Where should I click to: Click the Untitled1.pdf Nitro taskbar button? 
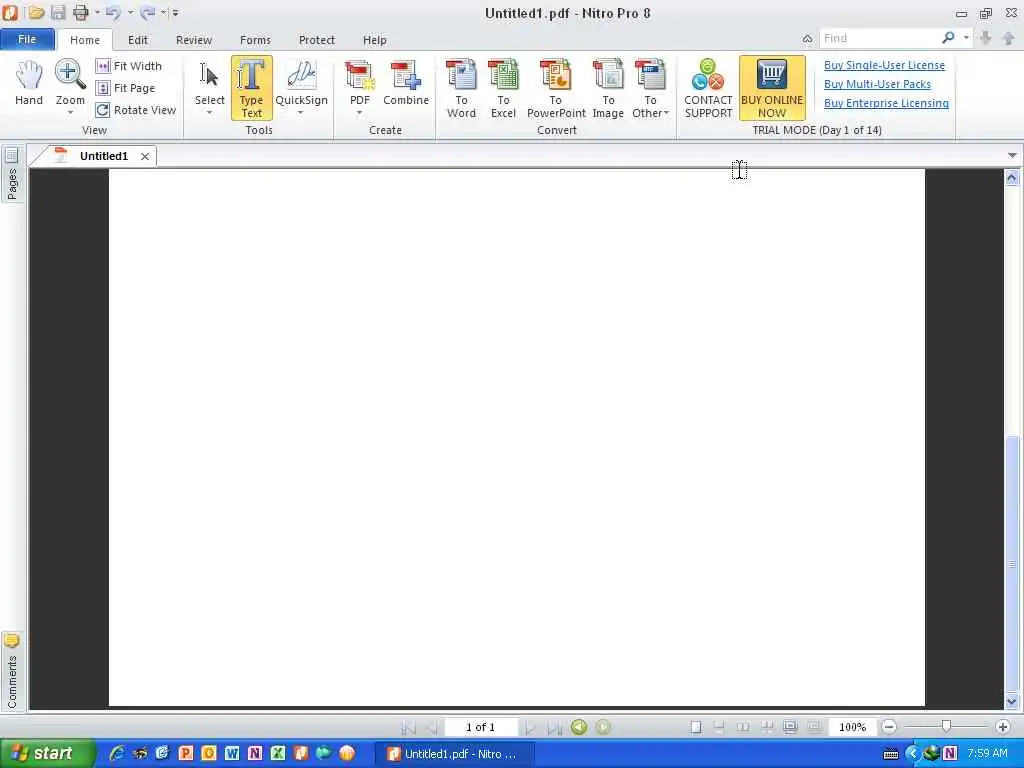455,754
